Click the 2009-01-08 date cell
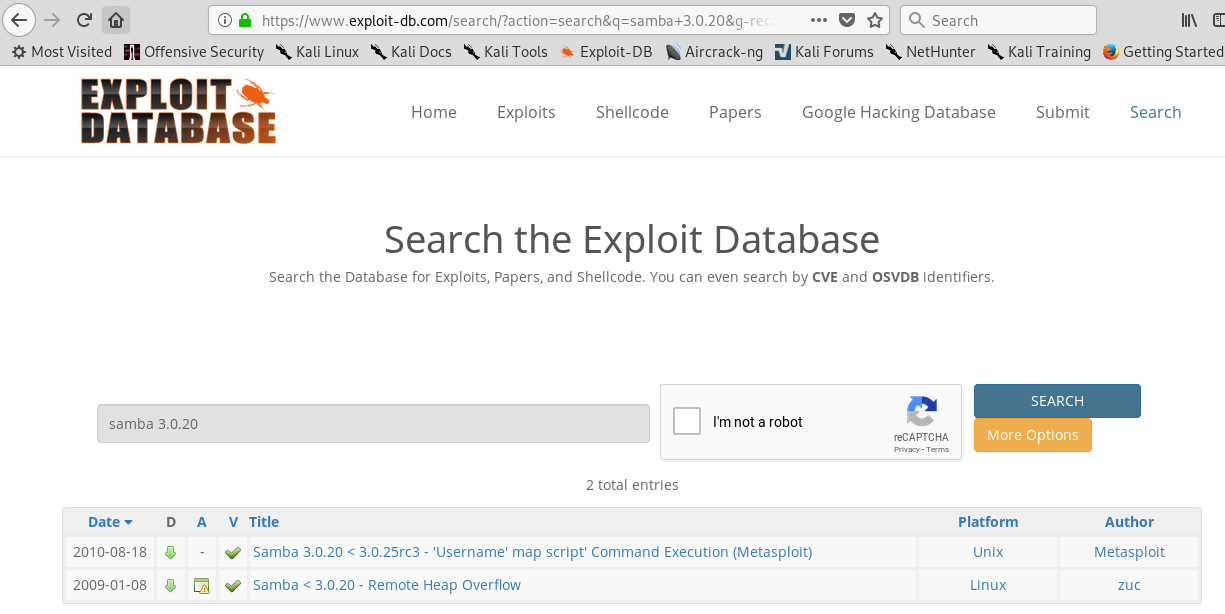This screenshot has height=614, width=1225. click(110, 585)
